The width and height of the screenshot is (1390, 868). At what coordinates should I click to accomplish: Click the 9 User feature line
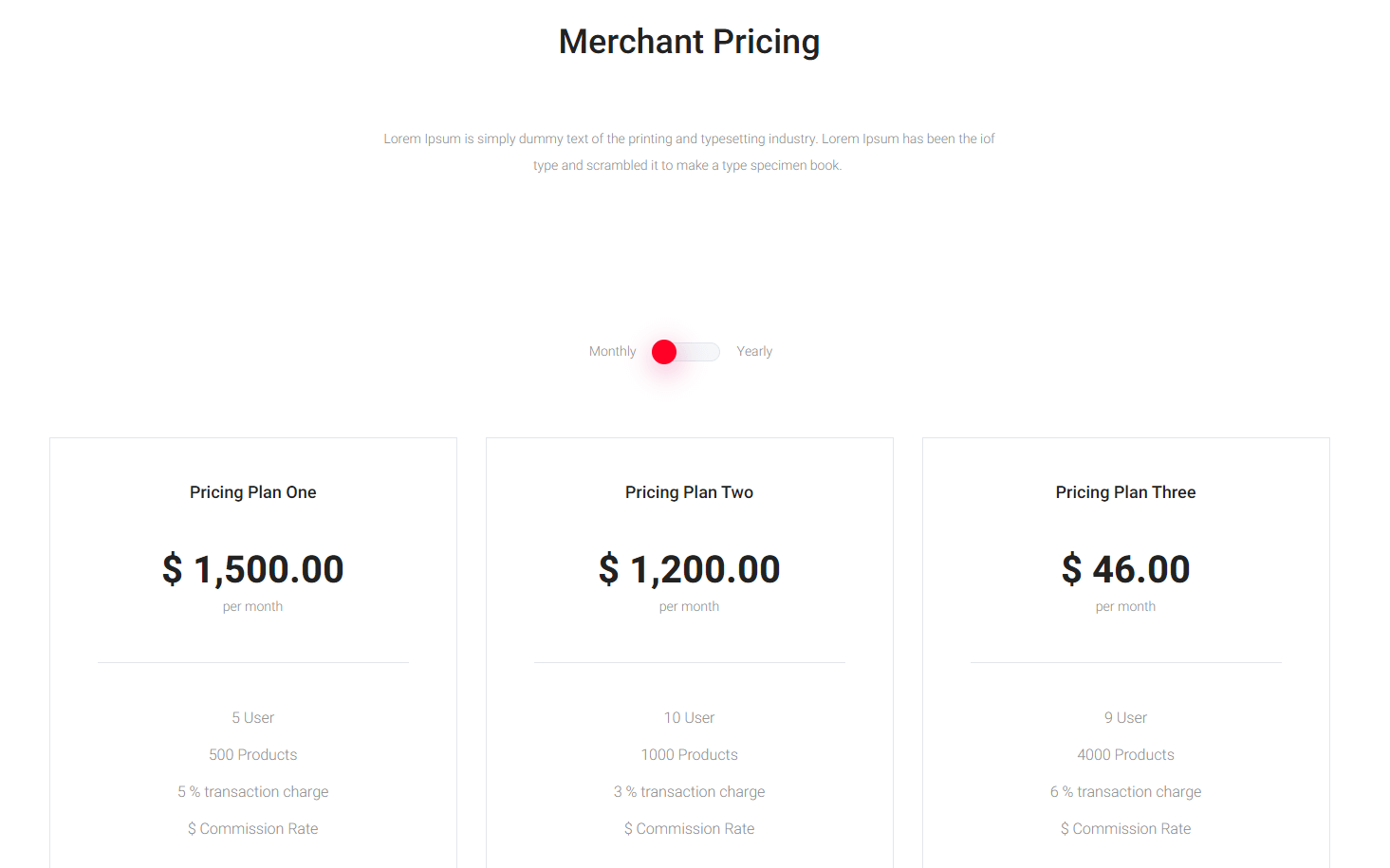coord(1125,718)
